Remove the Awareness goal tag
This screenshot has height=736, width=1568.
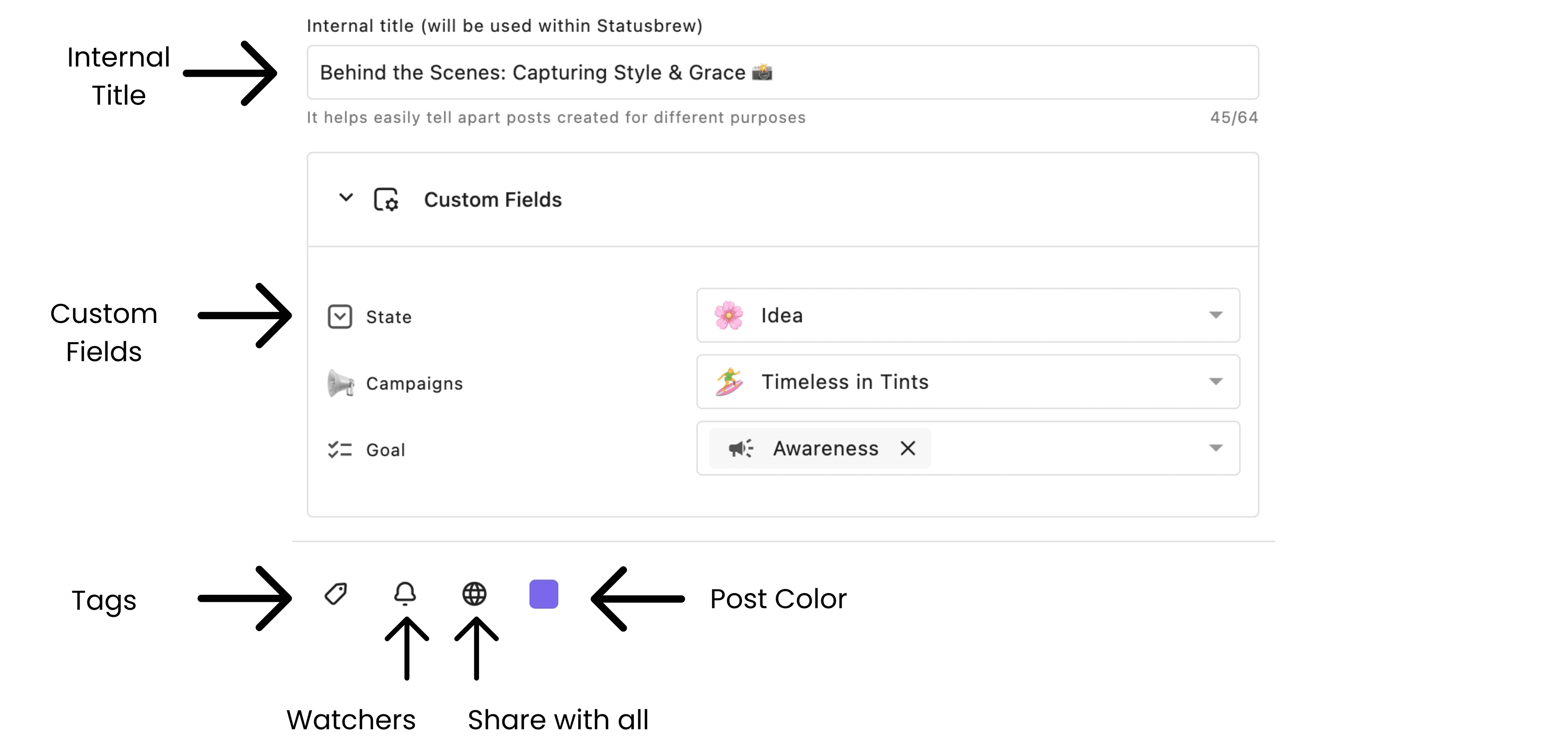908,448
